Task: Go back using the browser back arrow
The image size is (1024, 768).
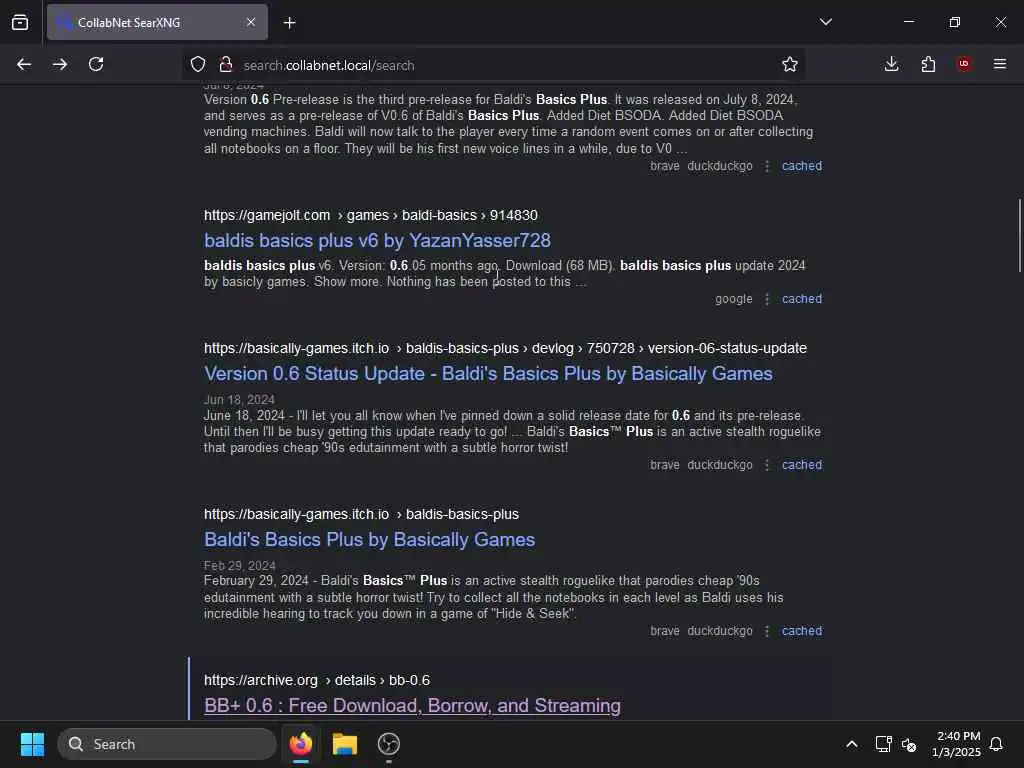Action: coord(24,64)
